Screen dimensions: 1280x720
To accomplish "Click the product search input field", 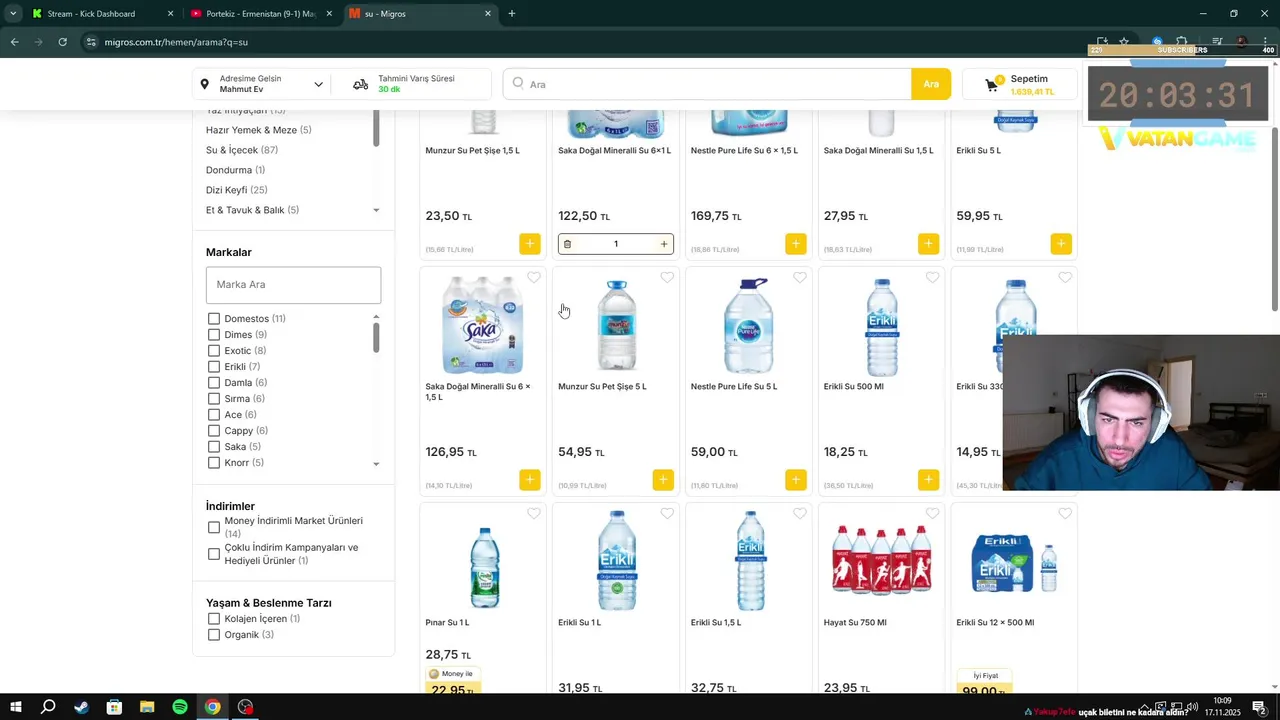I will tap(707, 84).
